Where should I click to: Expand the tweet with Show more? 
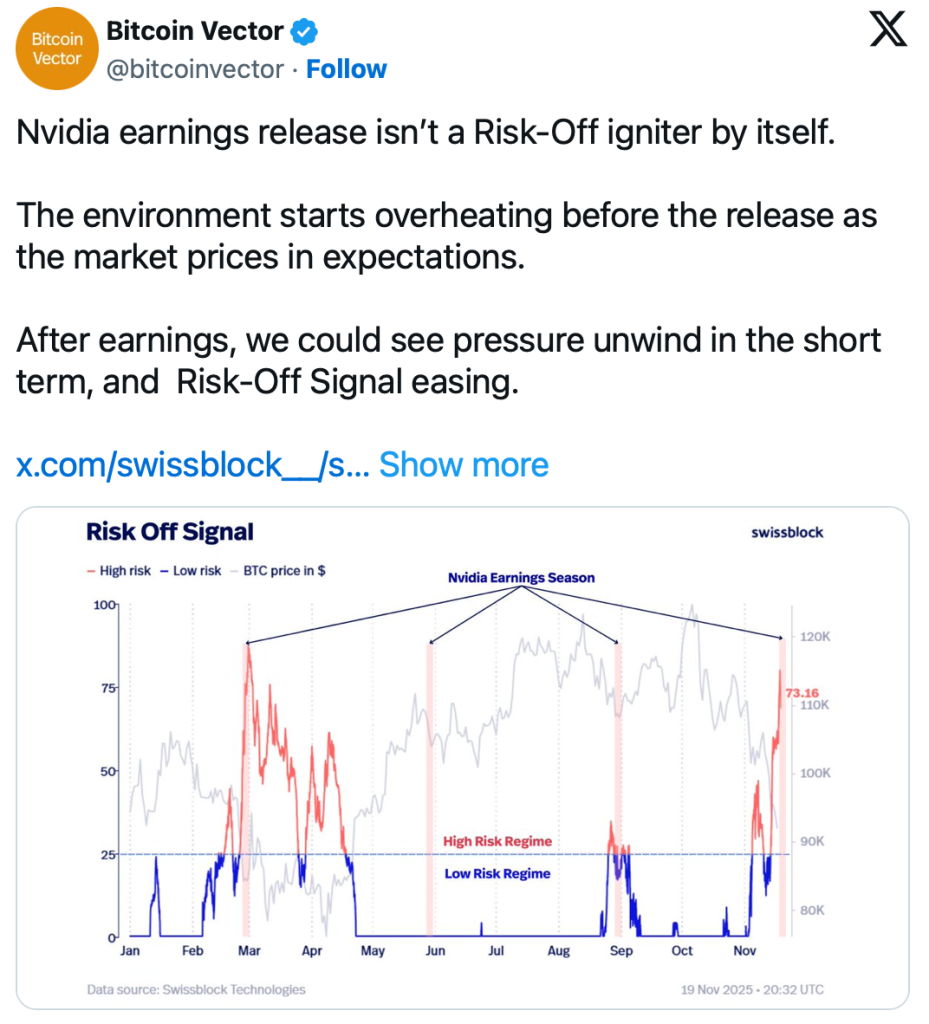click(x=464, y=465)
